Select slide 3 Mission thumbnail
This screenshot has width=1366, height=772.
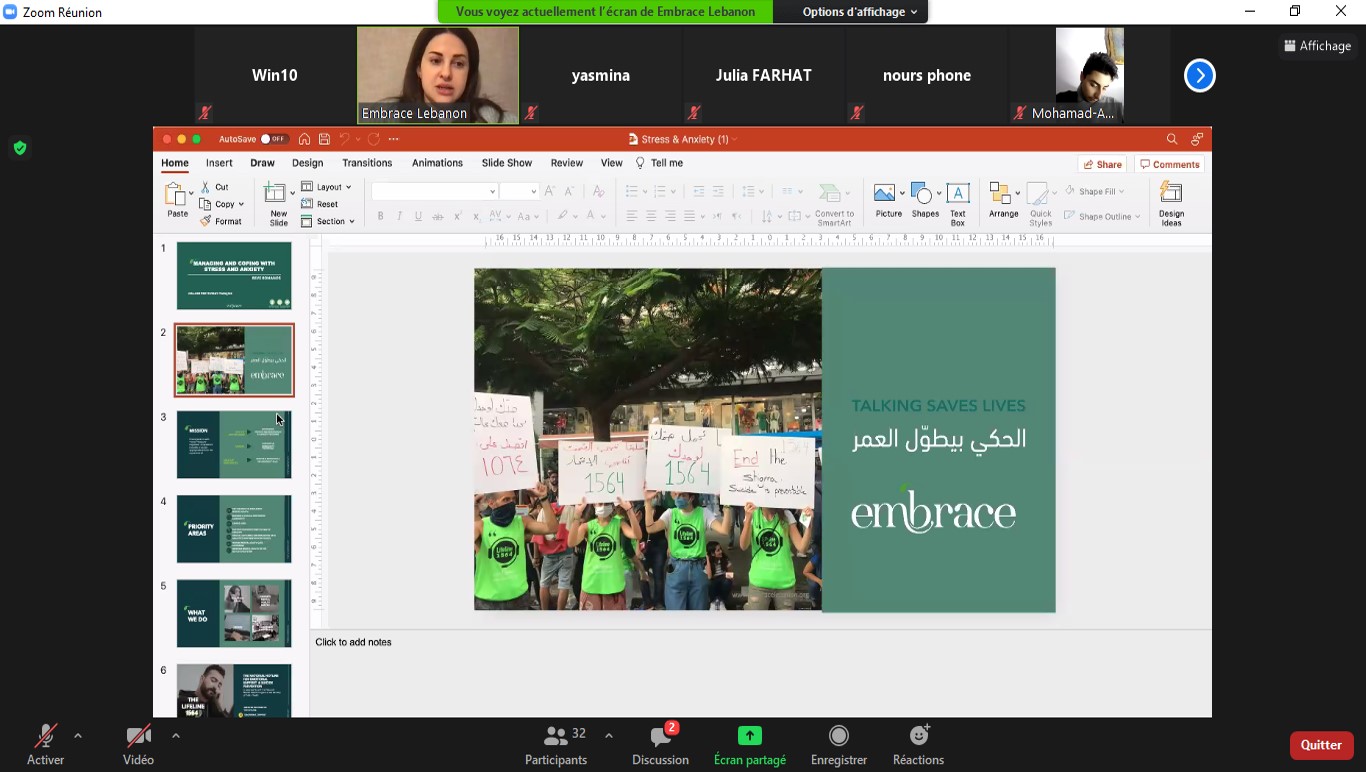point(234,444)
